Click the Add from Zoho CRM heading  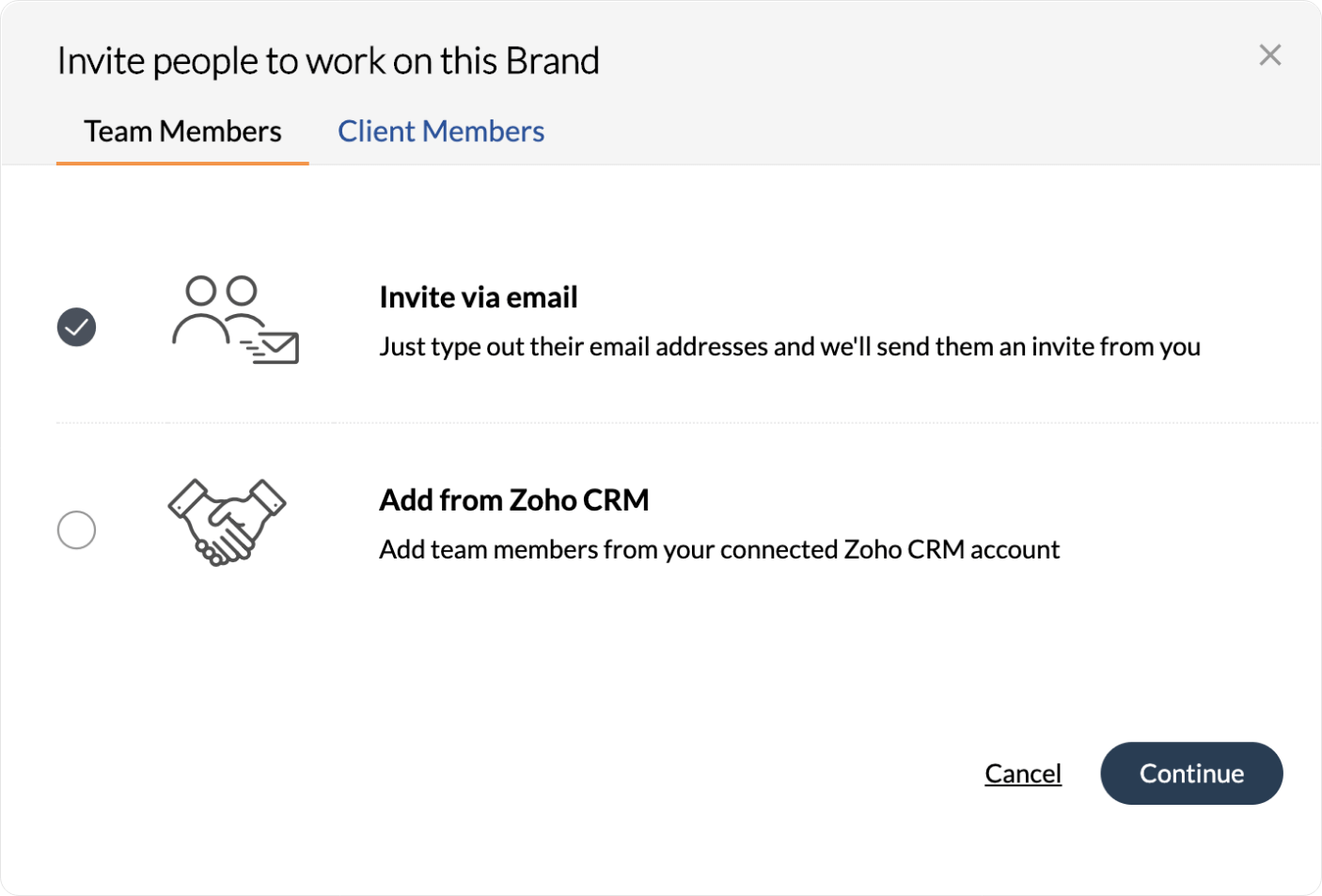(513, 500)
